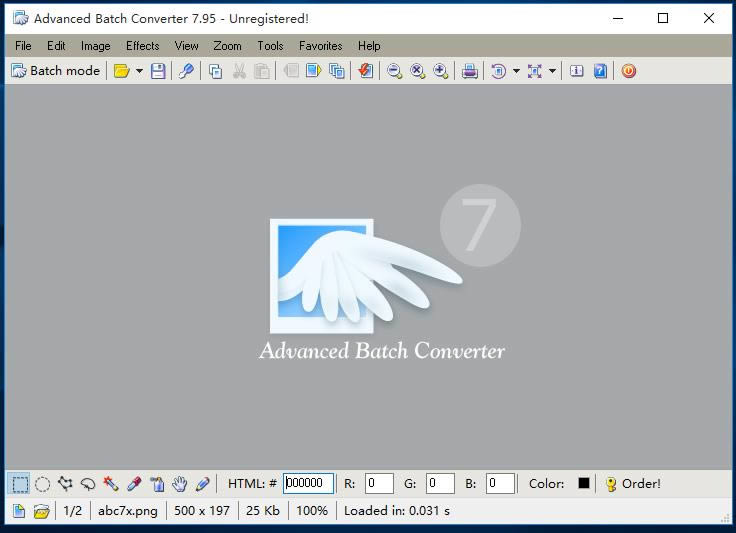Click the '1/2' image counter in the status bar
Viewport: 736px width, 533px height.
pos(72,511)
